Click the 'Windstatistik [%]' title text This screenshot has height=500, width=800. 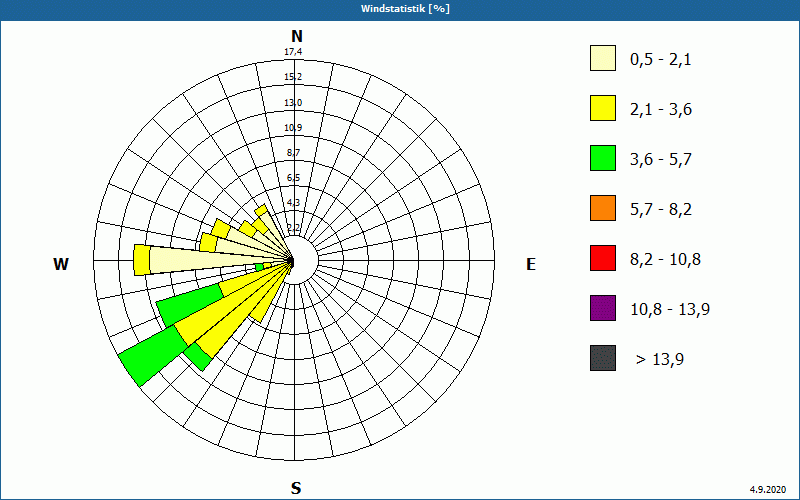click(x=405, y=9)
